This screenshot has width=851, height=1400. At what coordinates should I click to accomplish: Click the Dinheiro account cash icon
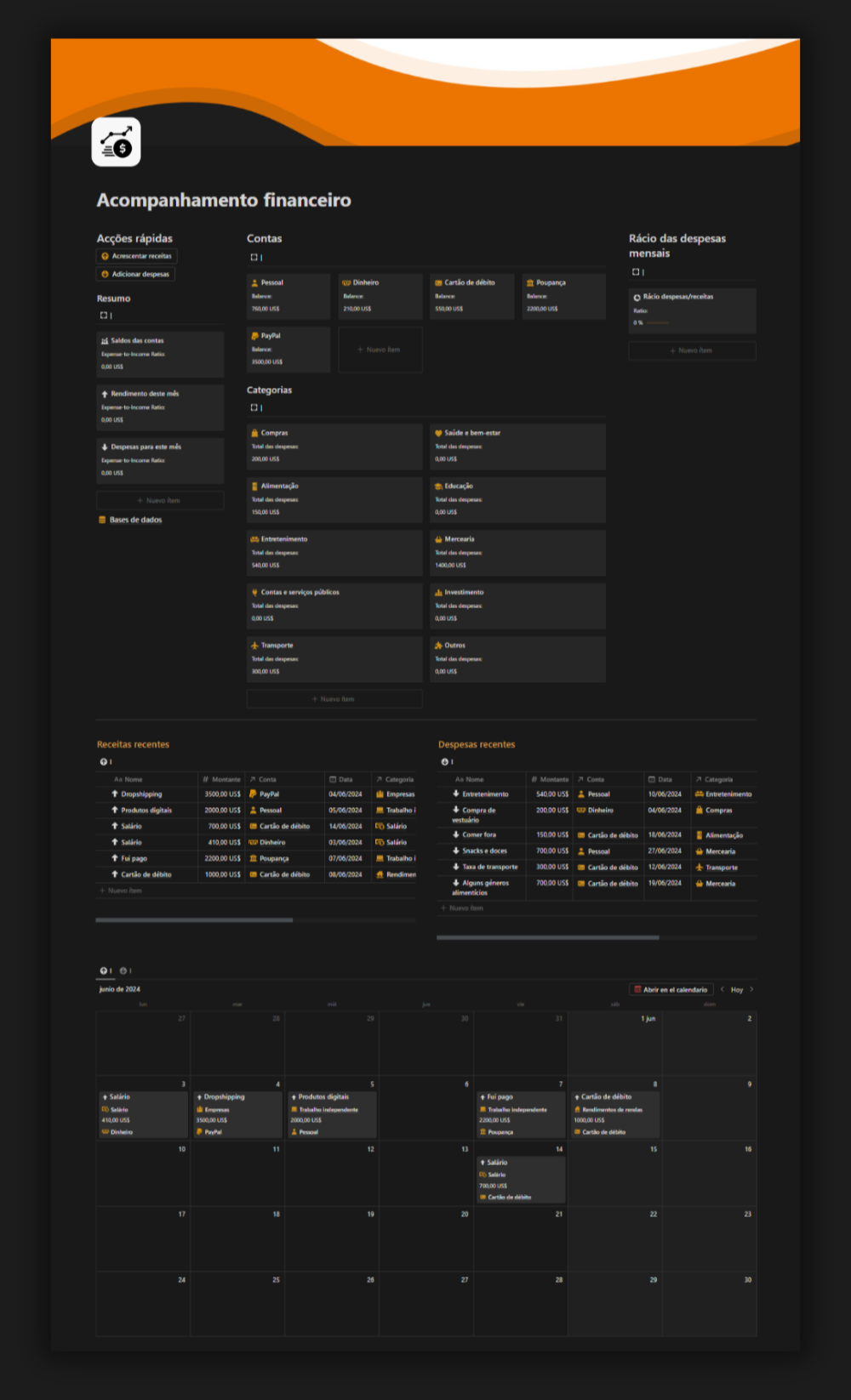346,282
